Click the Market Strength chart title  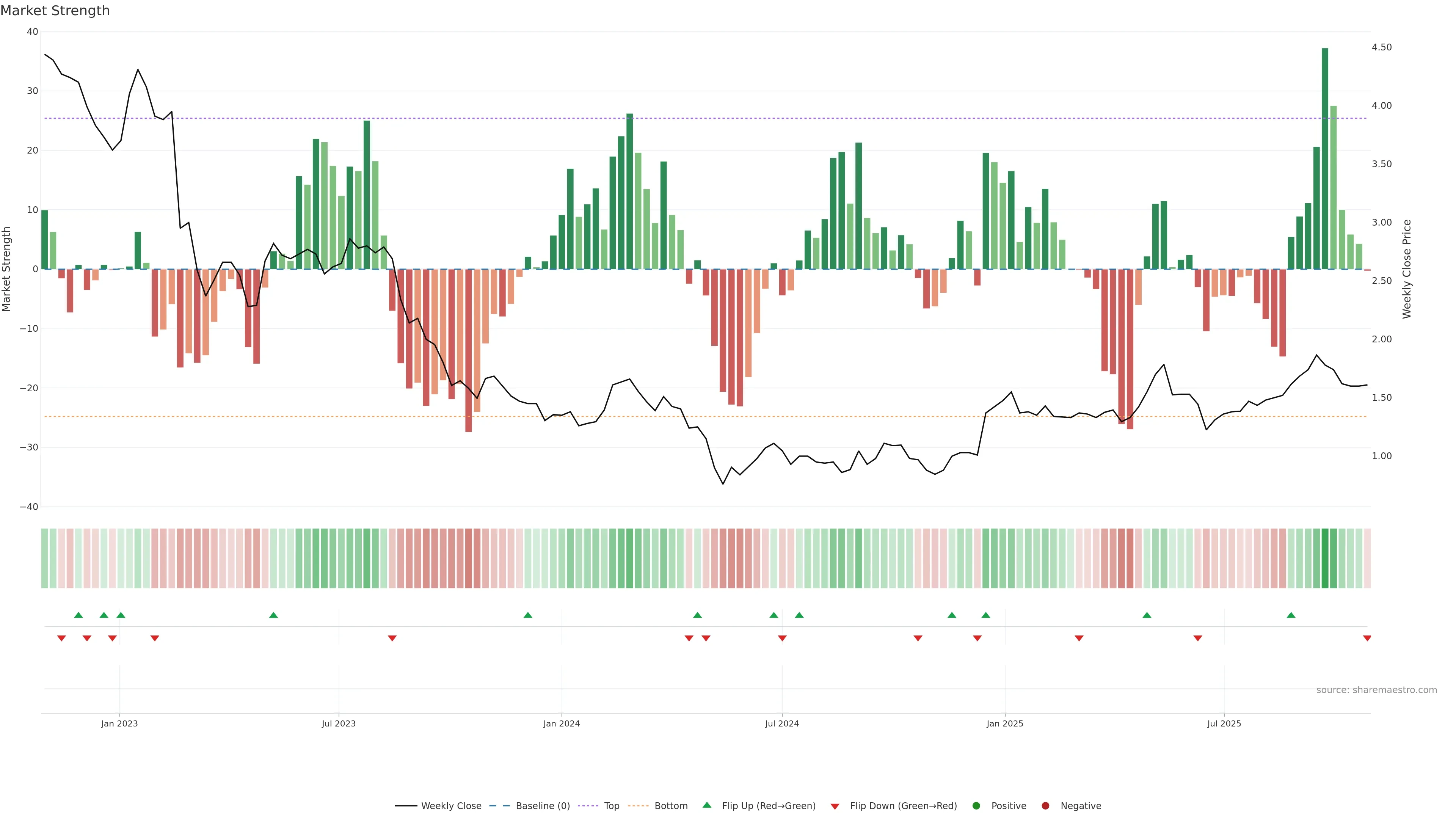(55, 11)
